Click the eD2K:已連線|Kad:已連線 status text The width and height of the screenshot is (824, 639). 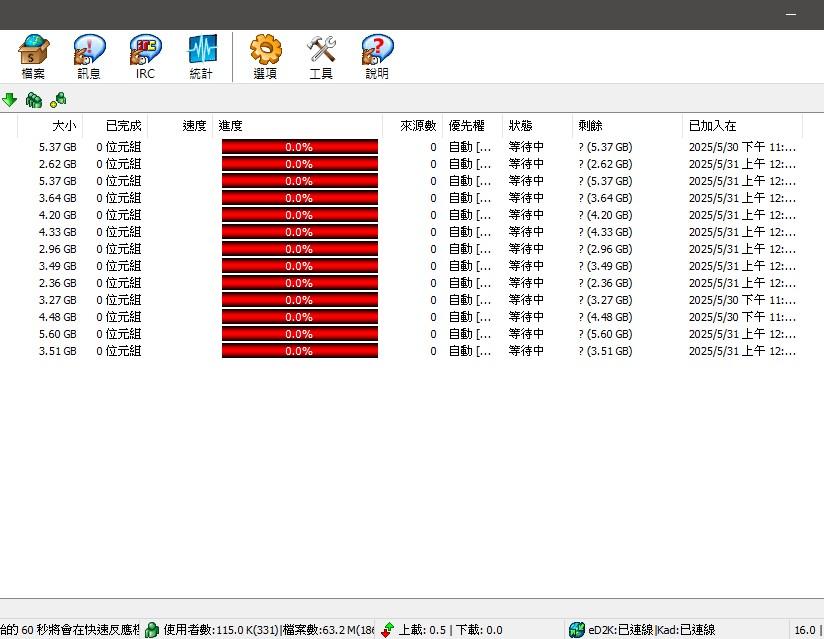[652, 630]
